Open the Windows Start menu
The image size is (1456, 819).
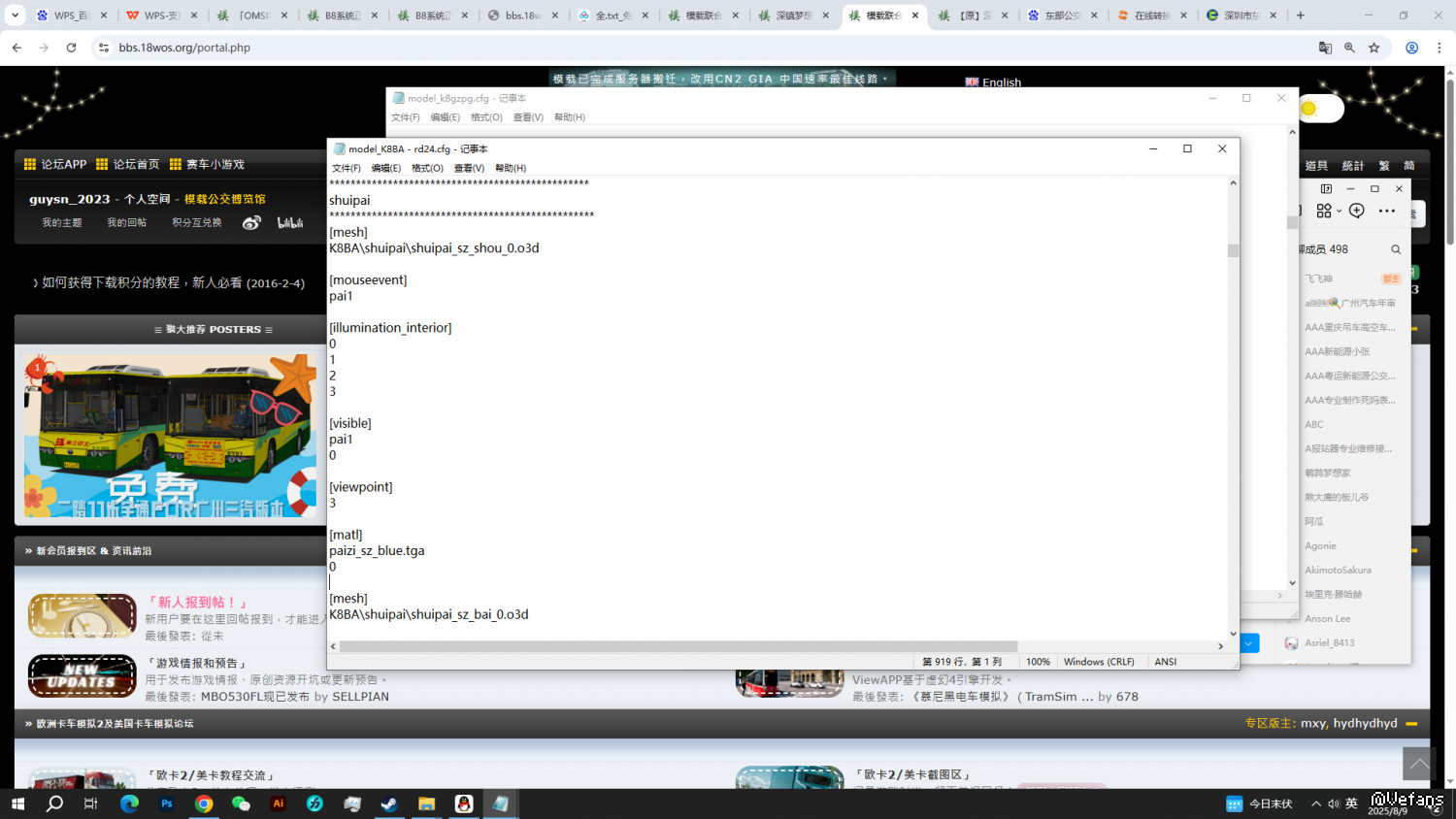[17, 803]
